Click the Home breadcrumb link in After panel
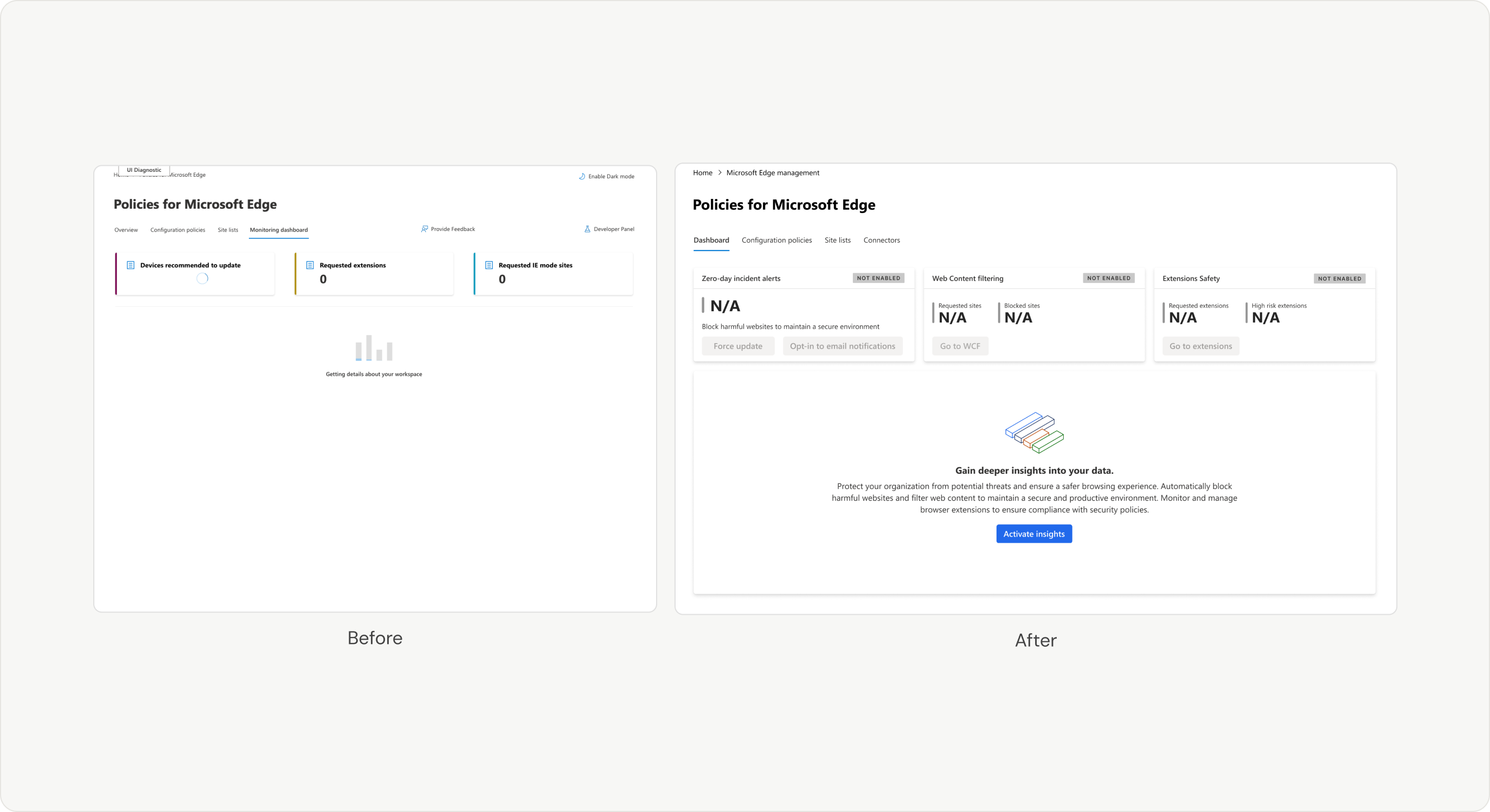Viewport: 1490px width, 812px height. coord(702,172)
